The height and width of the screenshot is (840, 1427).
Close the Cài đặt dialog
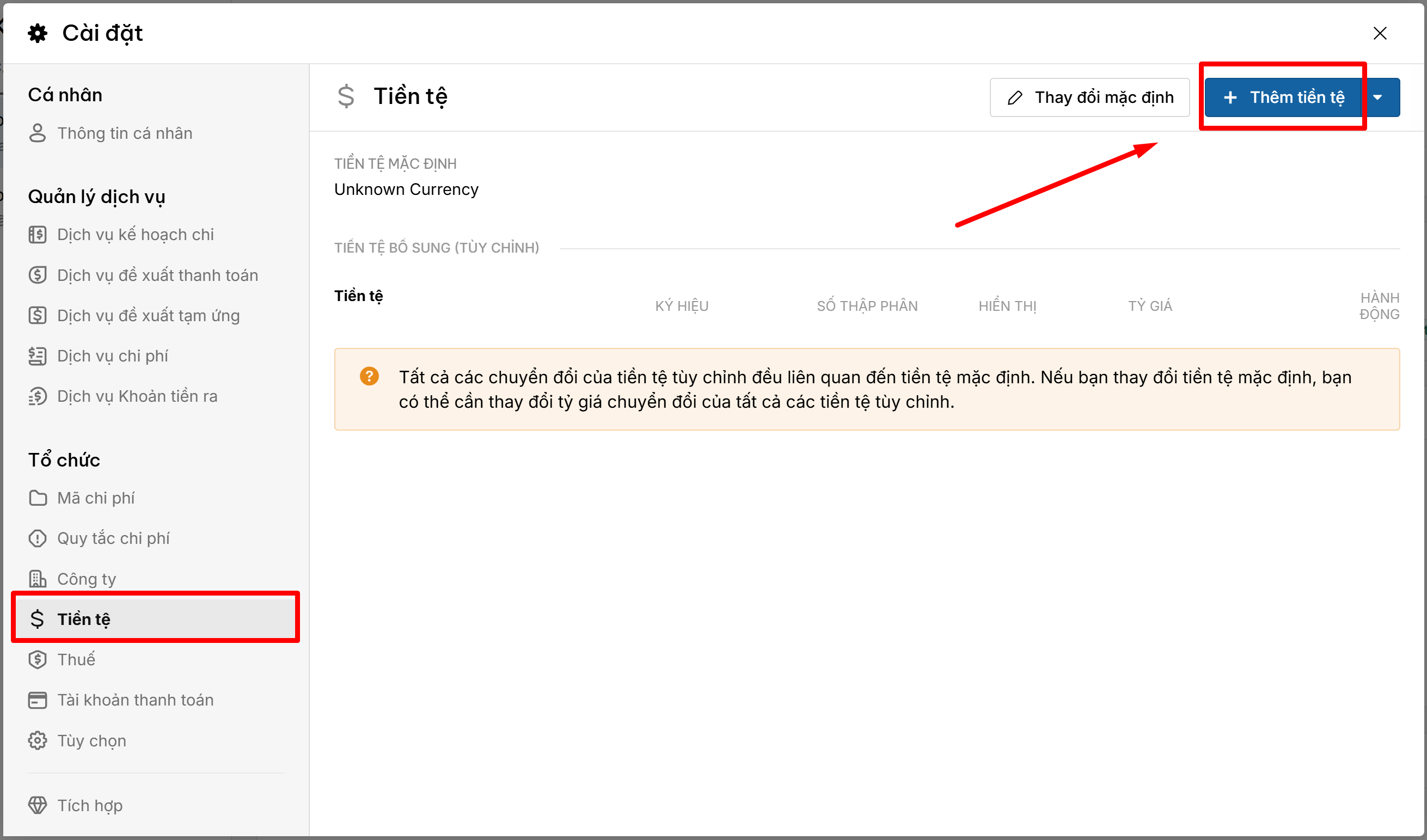pos(1380,33)
